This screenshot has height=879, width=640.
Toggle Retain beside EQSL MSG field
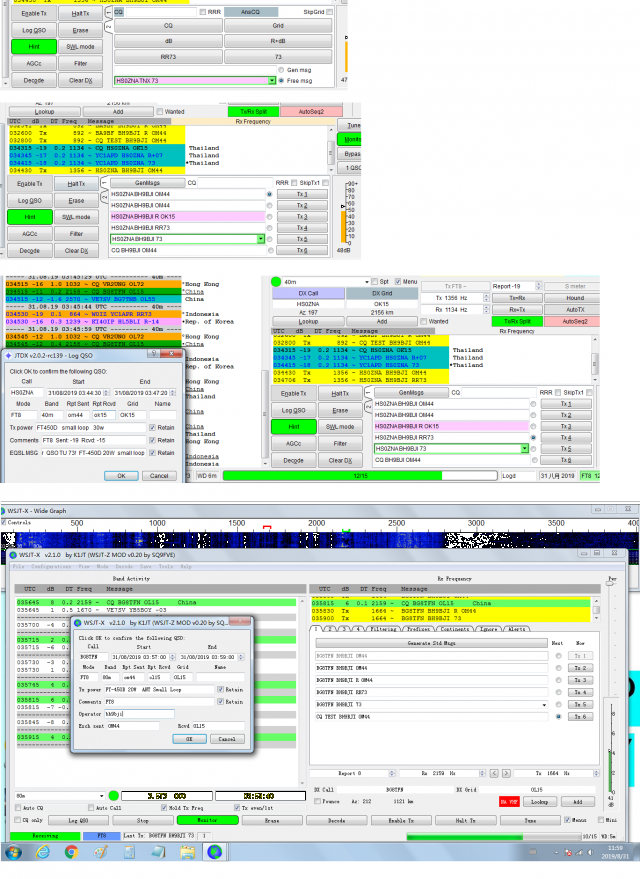point(152,453)
